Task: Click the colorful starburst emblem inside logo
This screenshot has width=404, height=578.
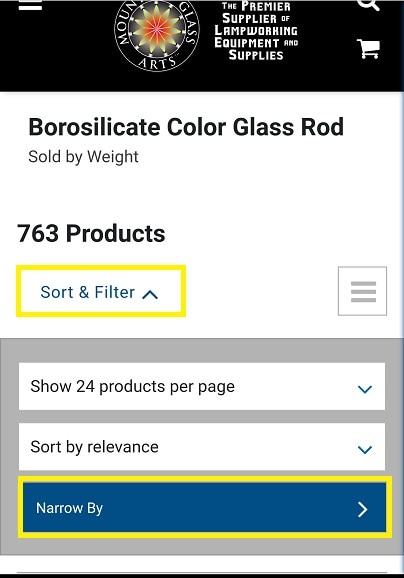Action: pos(157,28)
